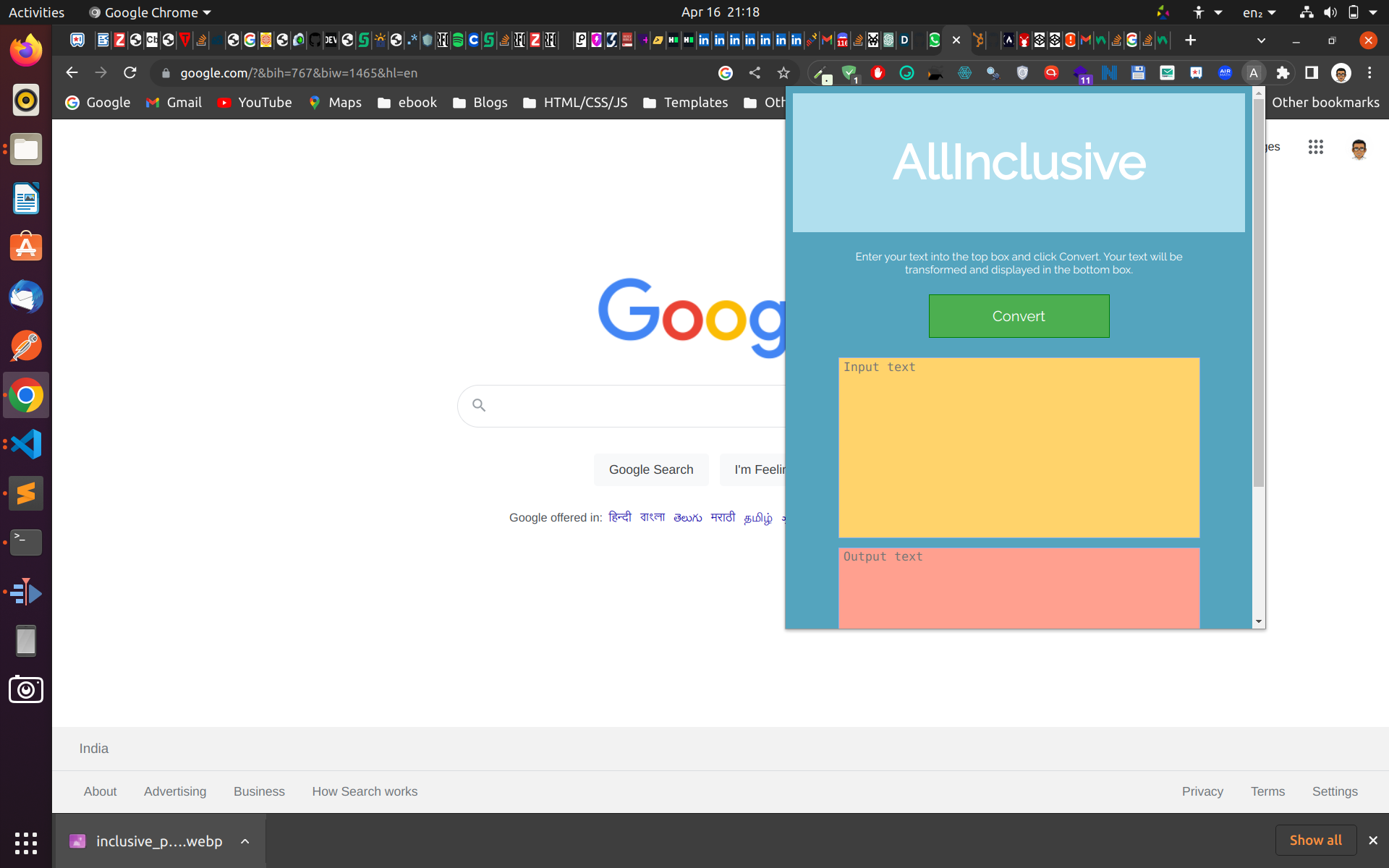Reload the current page
This screenshot has height=868, width=1389.
[x=130, y=73]
